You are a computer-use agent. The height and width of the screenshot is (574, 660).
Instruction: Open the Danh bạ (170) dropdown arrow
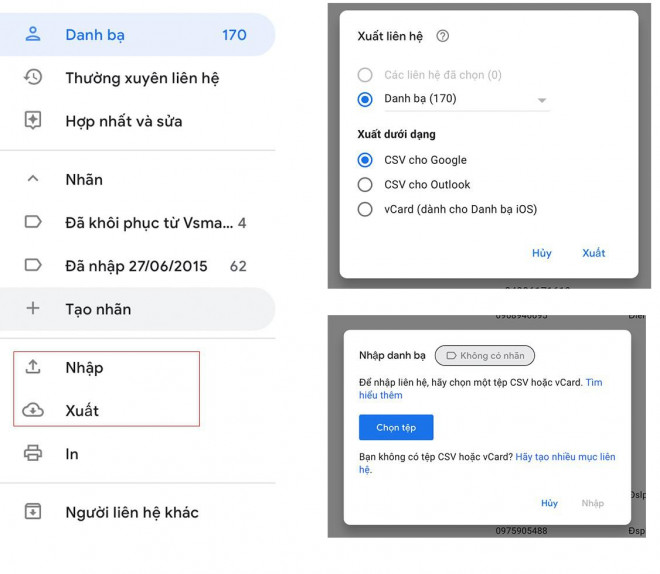pos(542,100)
